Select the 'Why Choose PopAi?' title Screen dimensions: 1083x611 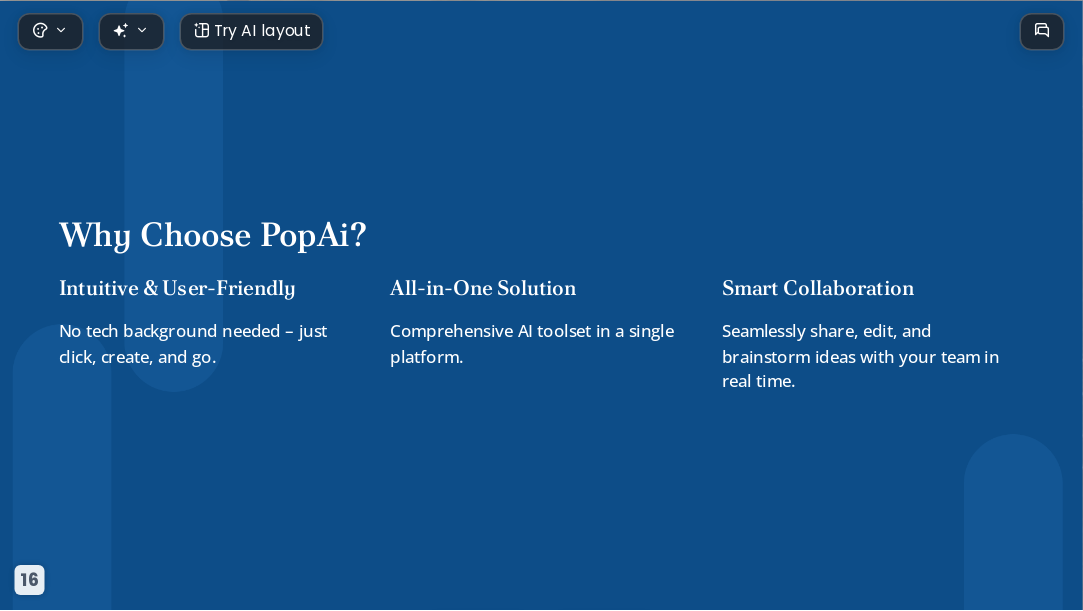tap(213, 235)
